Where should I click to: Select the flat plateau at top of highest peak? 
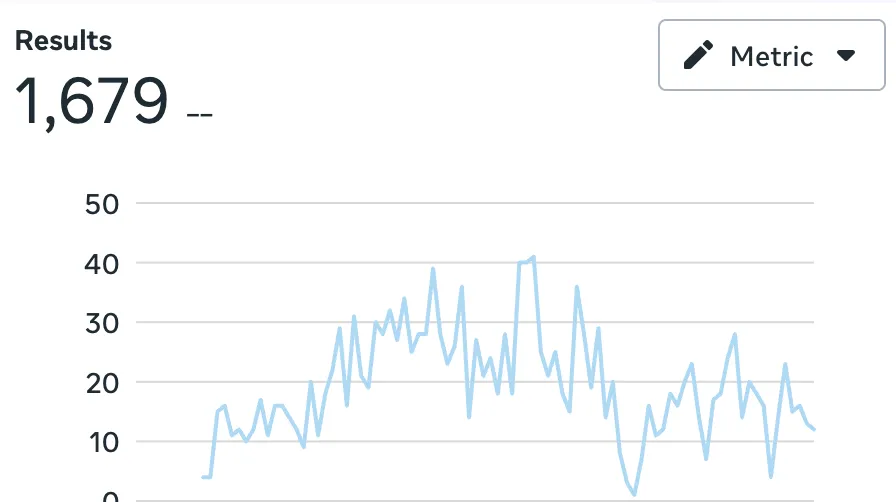click(526, 261)
